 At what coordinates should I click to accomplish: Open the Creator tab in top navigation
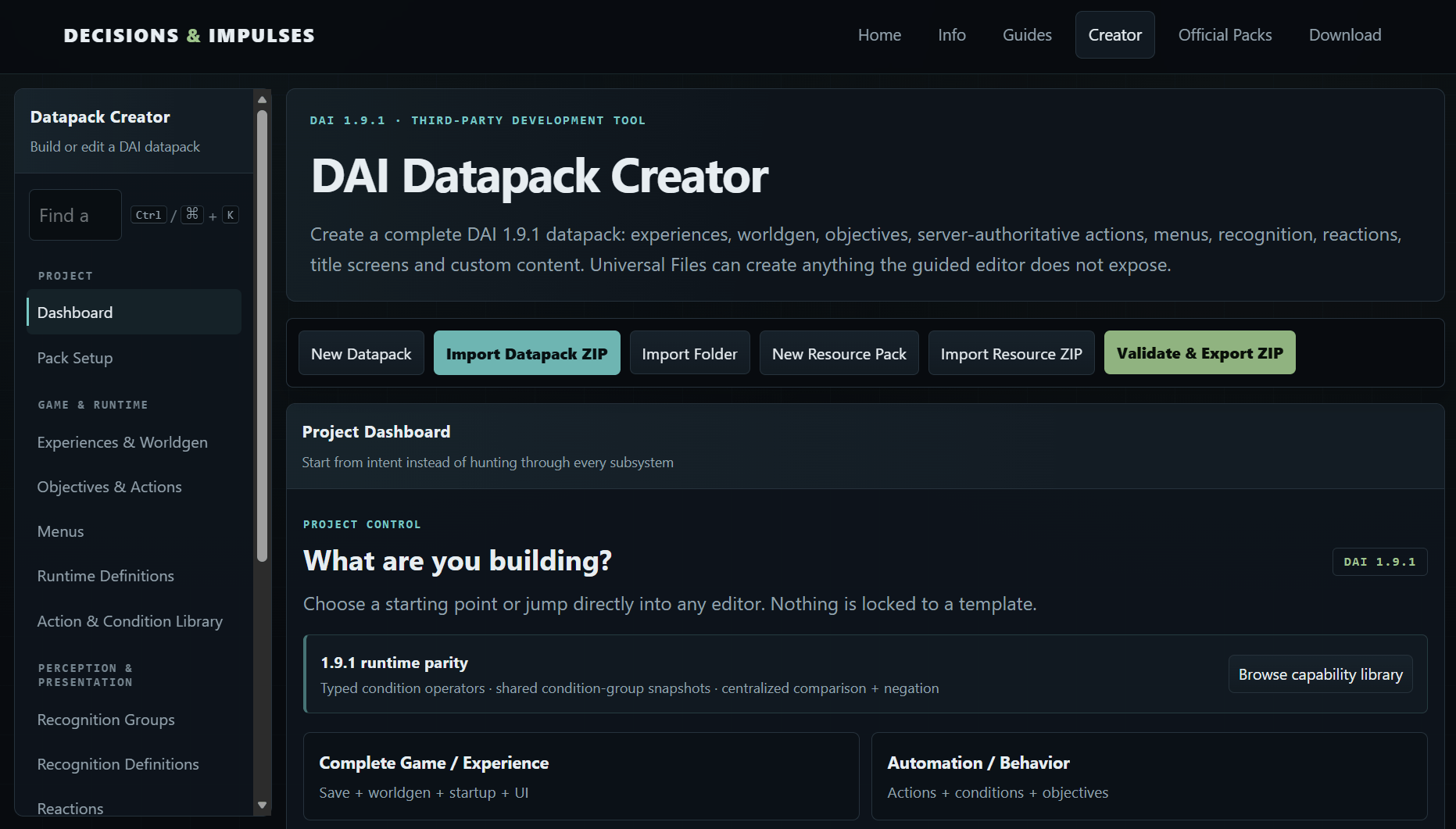1114,35
